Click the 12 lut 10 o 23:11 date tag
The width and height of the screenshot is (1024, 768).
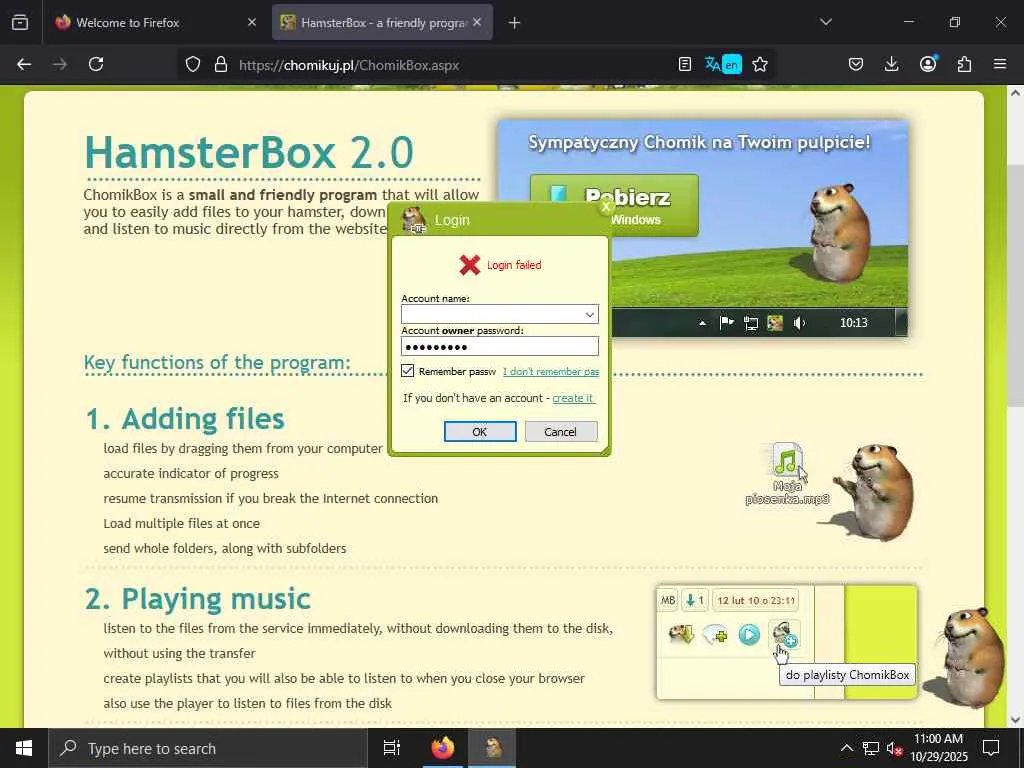756,601
